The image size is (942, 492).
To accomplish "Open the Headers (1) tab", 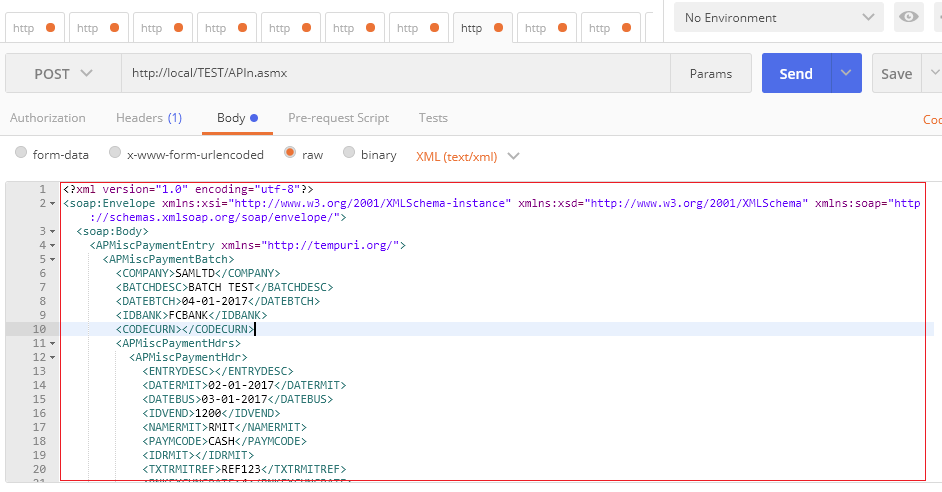I will click(149, 118).
